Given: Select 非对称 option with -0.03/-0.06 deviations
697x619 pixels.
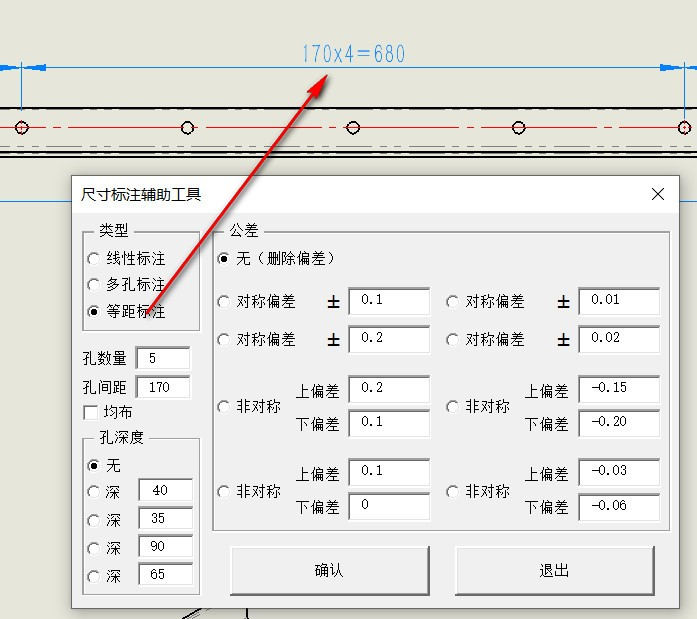Looking at the screenshot, I should coord(453,491).
